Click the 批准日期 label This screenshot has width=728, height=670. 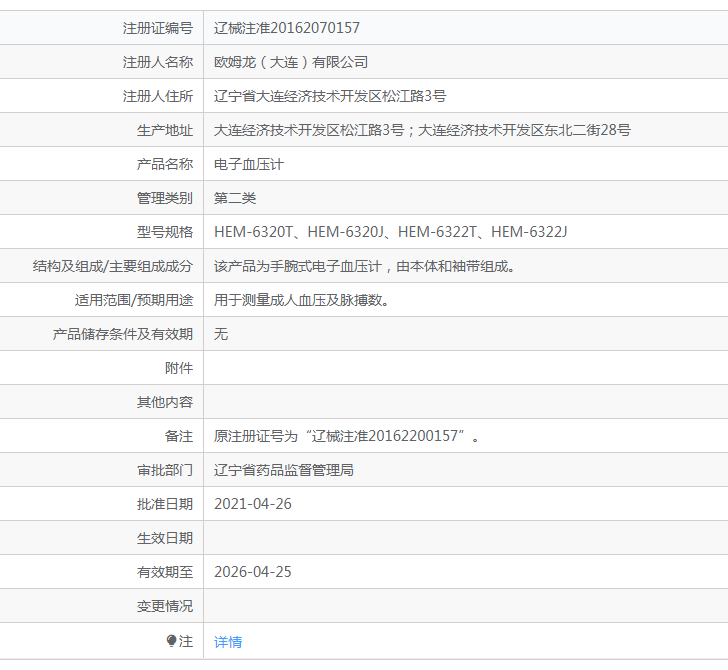coord(165,504)
